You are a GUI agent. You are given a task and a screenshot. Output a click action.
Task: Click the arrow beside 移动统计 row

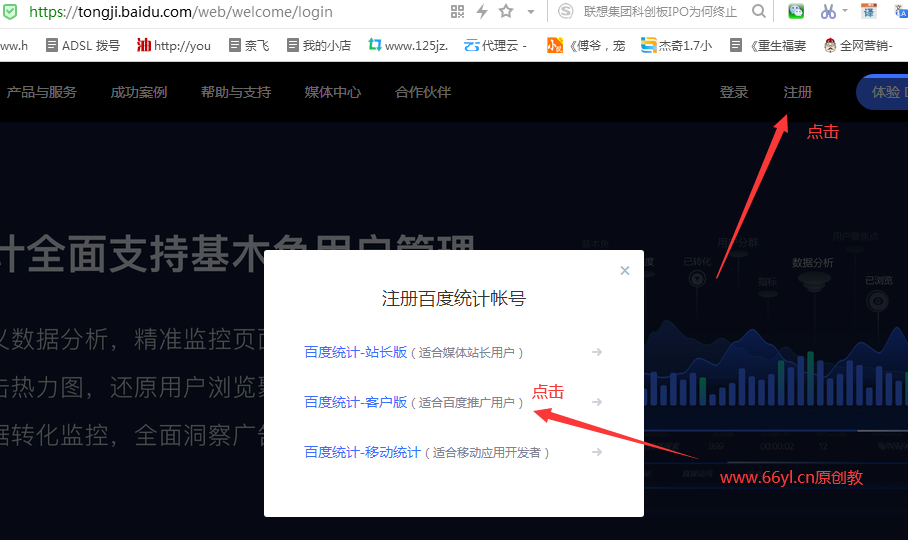(x=597, y=452)
